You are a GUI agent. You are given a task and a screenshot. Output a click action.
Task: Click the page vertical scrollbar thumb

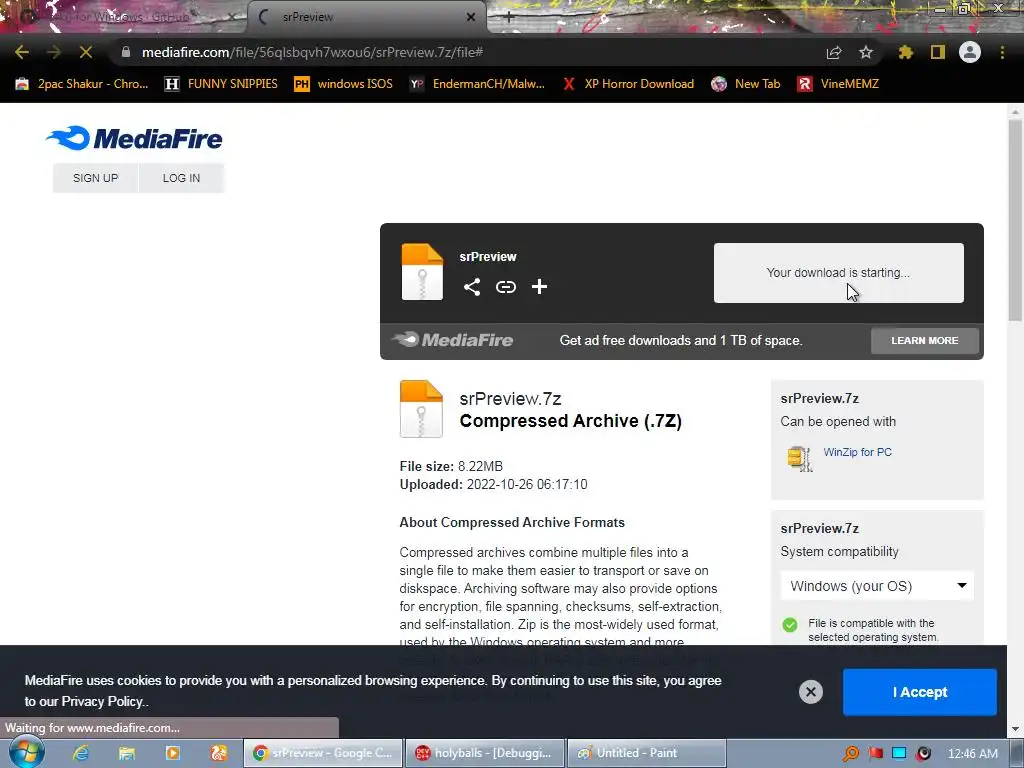coord(1015,219)
